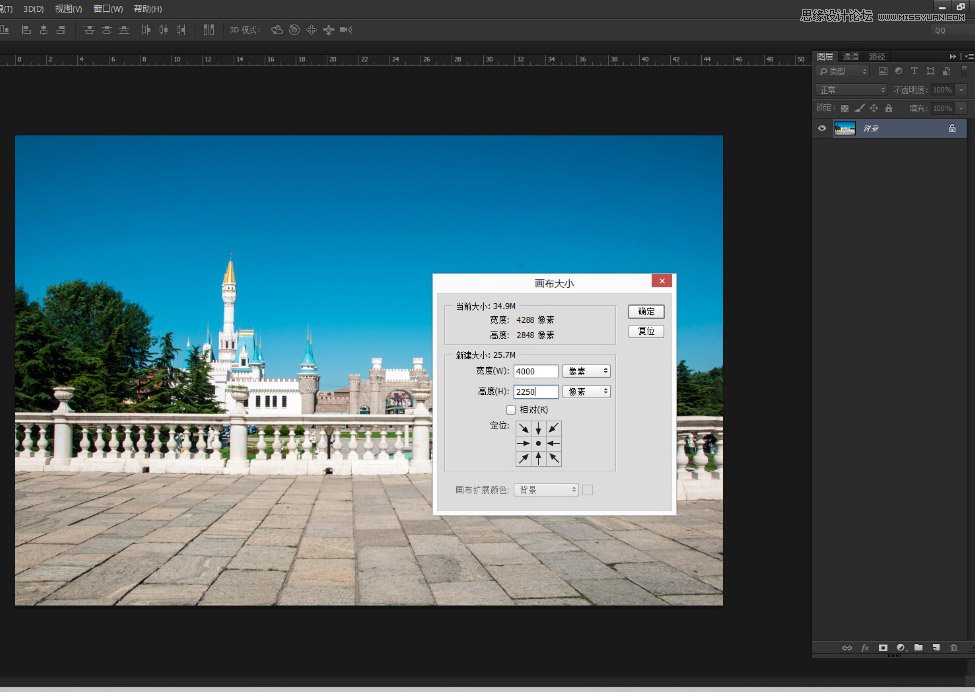
Task: Open canvas extension color dropdown
Action: click(x=546, y=490)
